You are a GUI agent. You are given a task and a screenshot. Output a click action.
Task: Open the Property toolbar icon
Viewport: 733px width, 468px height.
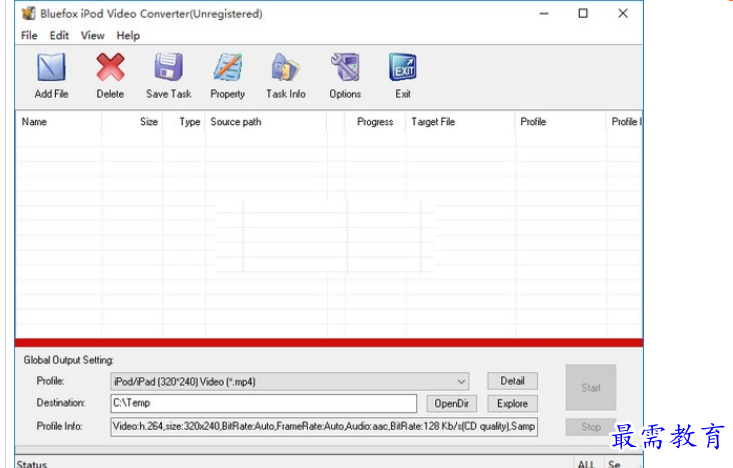[228, 67]
